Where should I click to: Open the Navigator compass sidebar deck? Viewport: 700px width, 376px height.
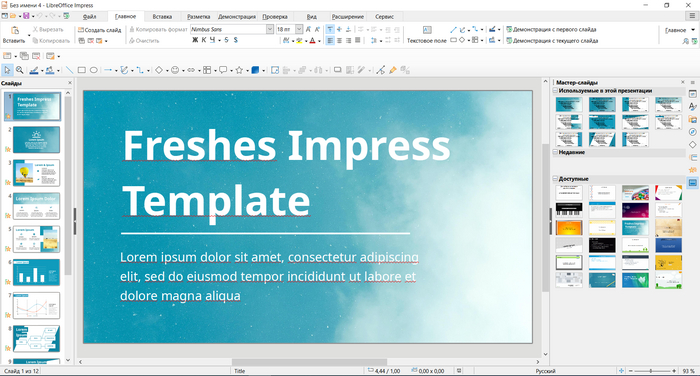pos(692,132)
